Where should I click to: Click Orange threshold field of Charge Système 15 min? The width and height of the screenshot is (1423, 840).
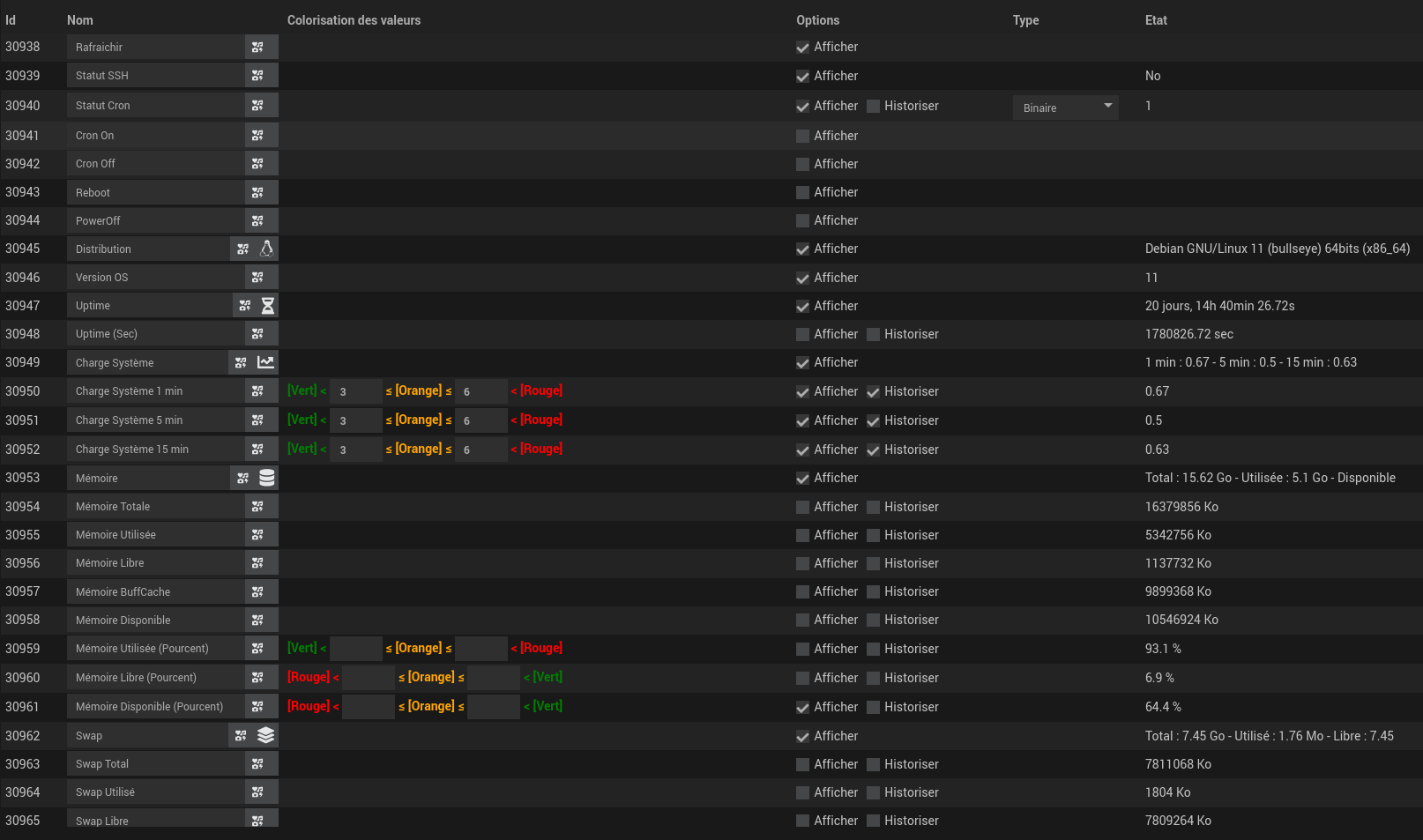click(481, 450)
